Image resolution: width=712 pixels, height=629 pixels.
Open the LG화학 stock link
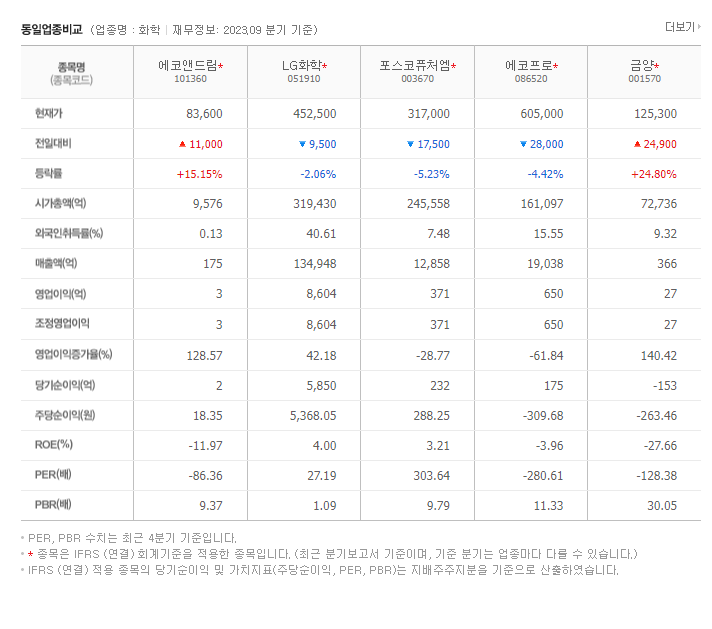pyautogui.click(x=302, y=66)
